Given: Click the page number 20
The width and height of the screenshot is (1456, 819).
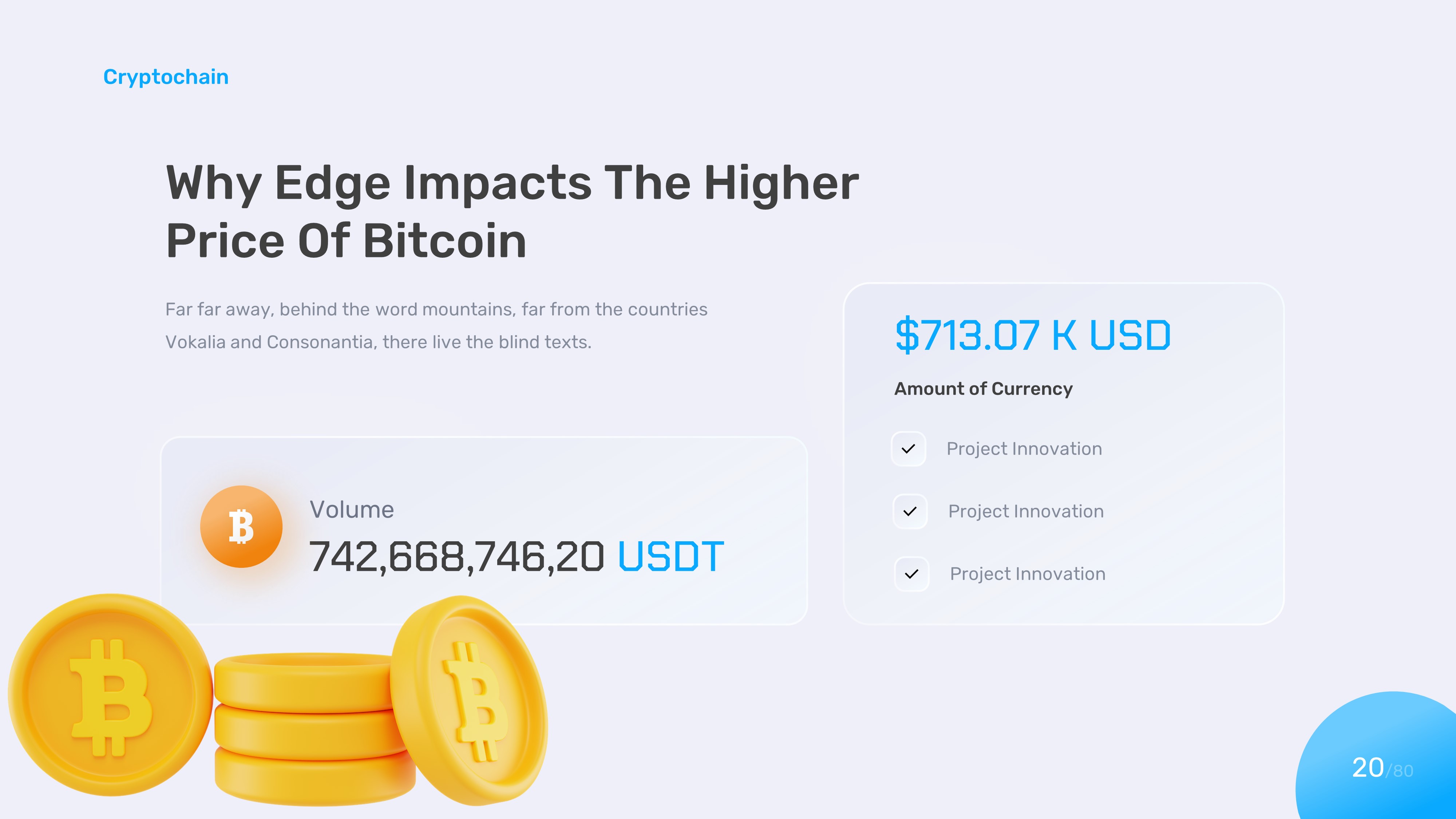Looking at the screenshot, I should tap(1367, 768).
